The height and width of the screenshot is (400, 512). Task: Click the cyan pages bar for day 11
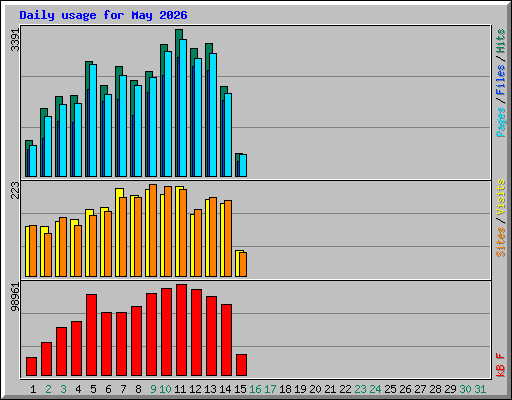[183, 108]
